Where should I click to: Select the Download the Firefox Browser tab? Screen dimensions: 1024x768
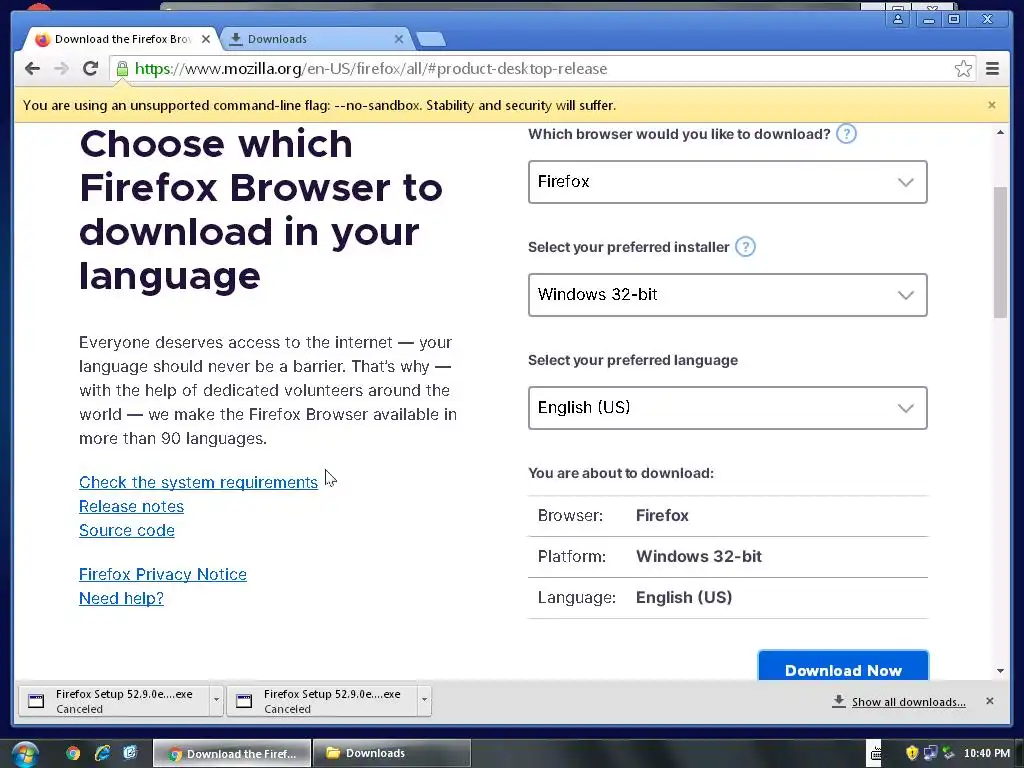tap(123, 39)
